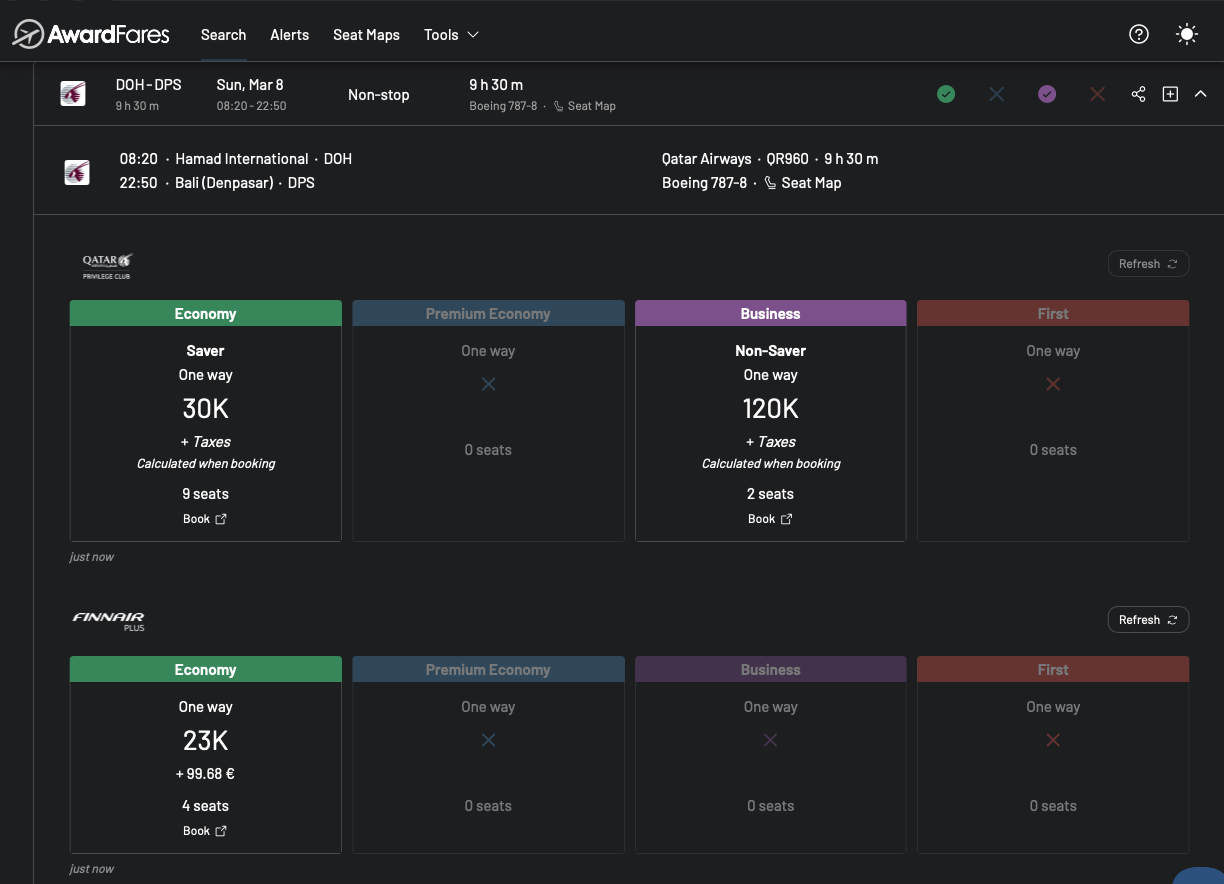The height and width of the screenshot is (884, 1224).
Task: Select Finnair Premium Economy header
Action: point(488,669)
